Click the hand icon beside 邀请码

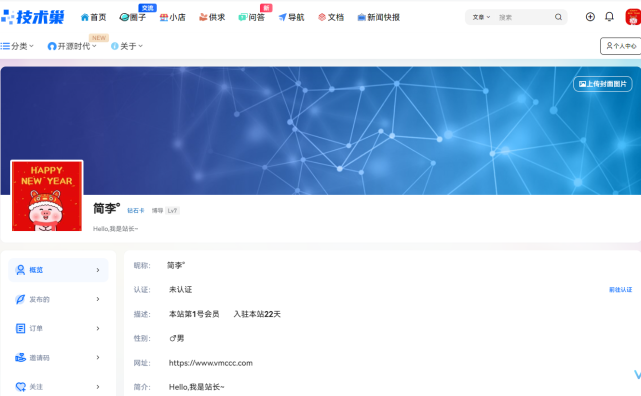(x=20, y=358)
